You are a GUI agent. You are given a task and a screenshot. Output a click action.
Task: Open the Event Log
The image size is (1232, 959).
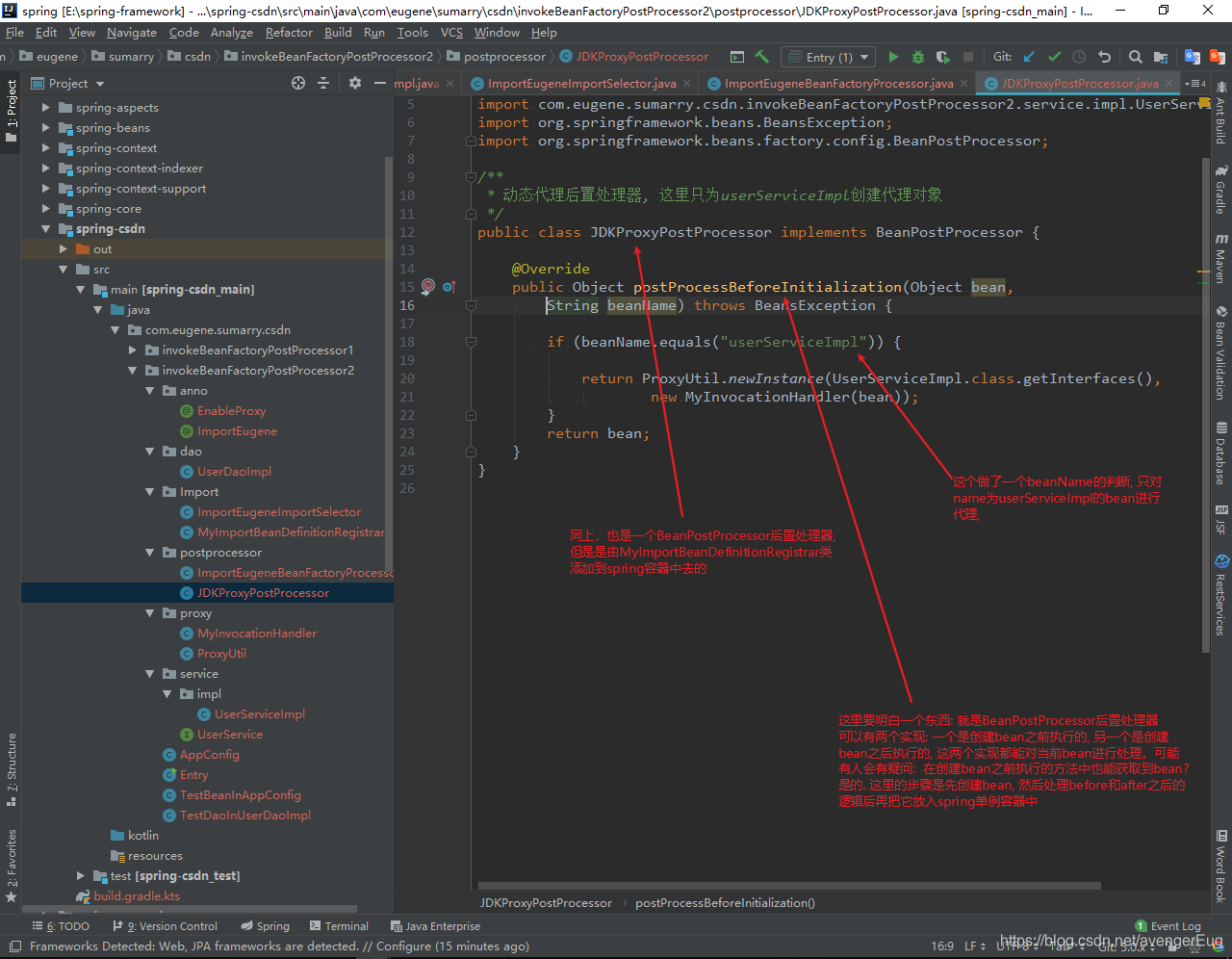click(1168, 926)
